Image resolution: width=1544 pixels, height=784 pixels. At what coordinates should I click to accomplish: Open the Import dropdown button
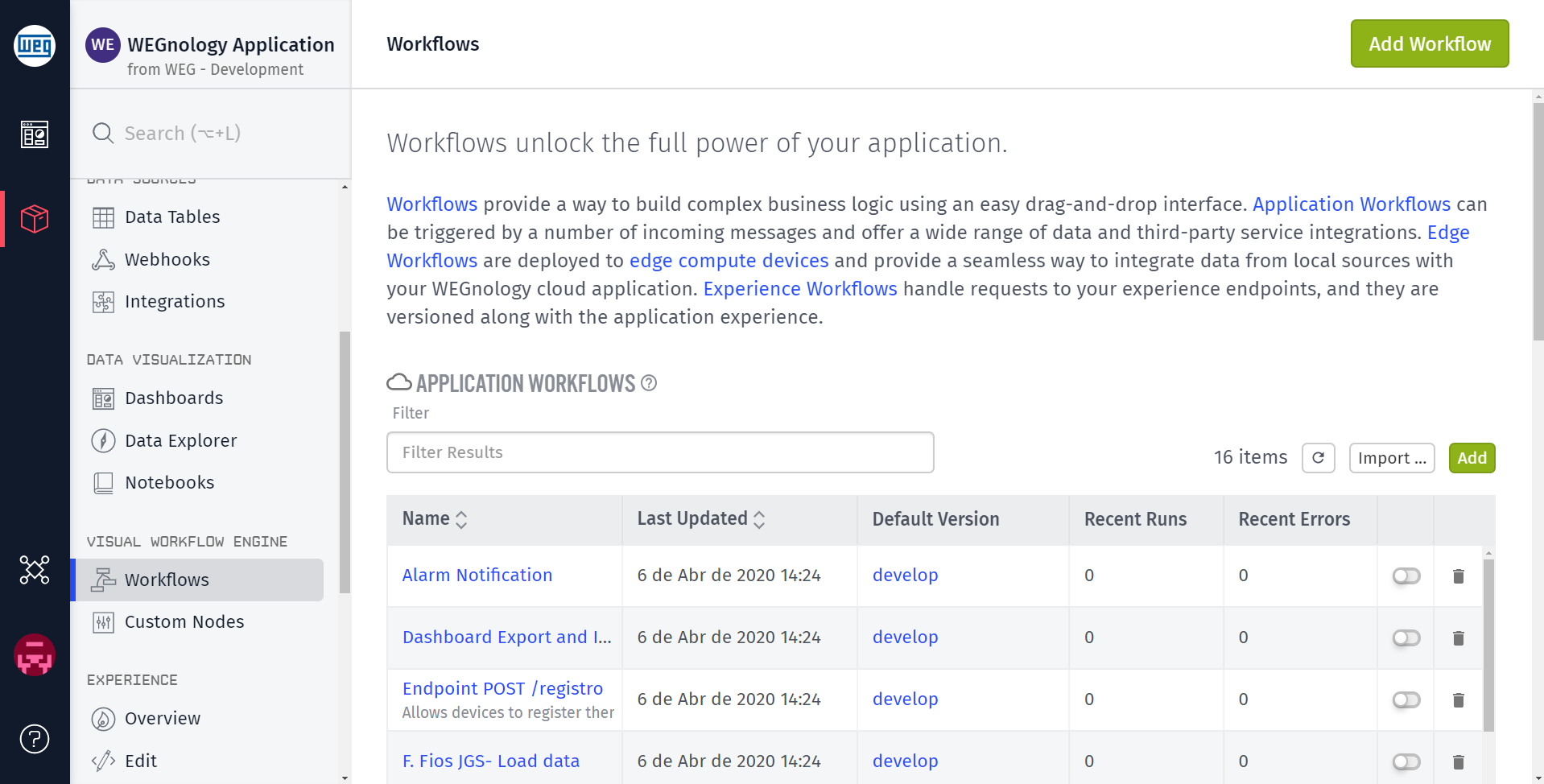(1392, 458)
